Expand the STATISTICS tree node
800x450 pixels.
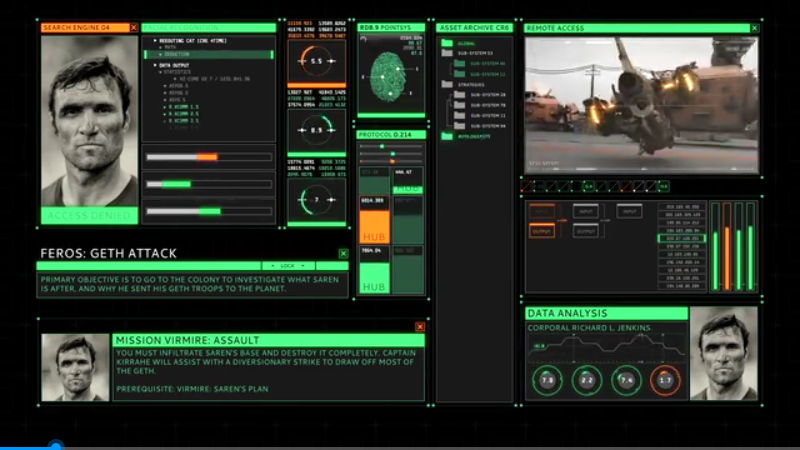point(160,72)
